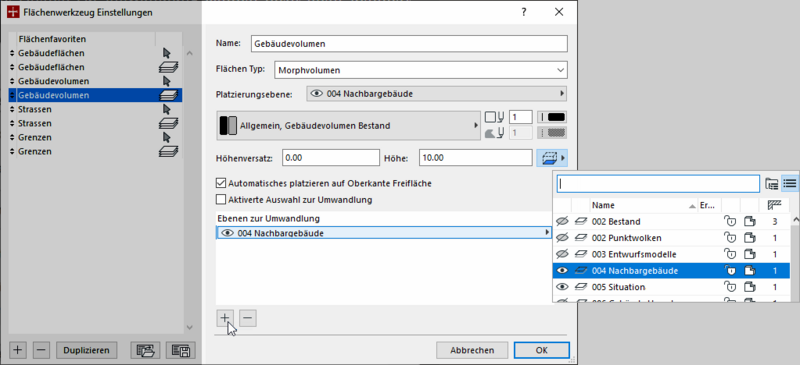Click the black outline pen color swatch
This screenshot has height=365, width=800.
pos(552,117)
